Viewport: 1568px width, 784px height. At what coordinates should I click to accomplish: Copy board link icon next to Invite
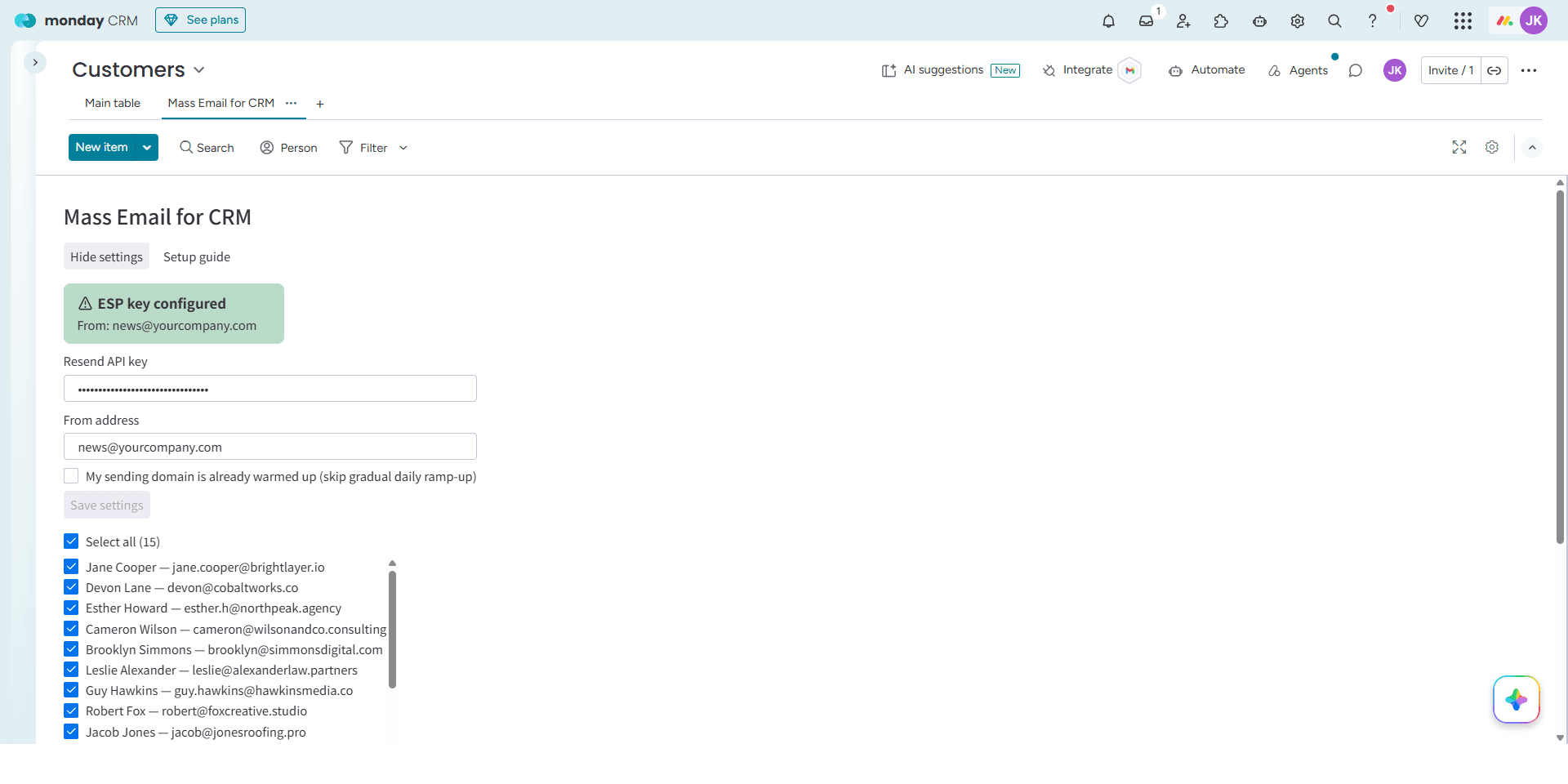pos(1494,70)
